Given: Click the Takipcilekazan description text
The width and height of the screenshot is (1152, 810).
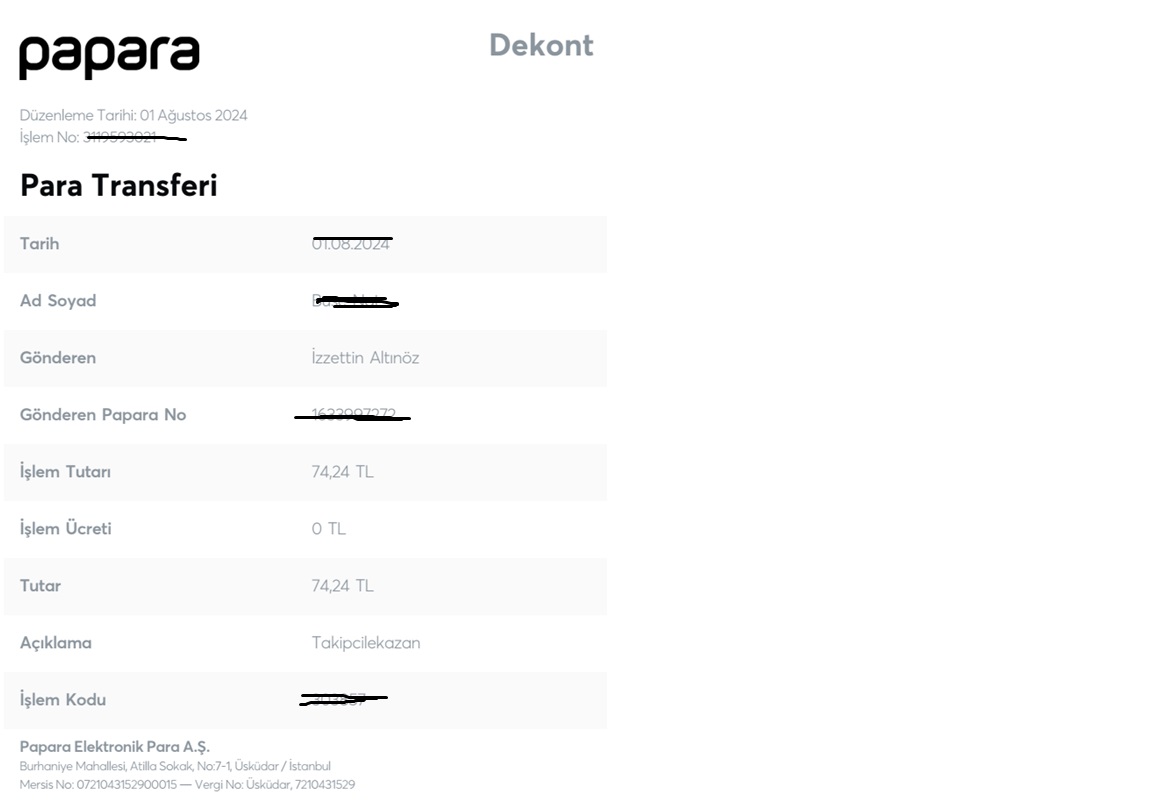Looking at the screenshot, I should [366, 643].
